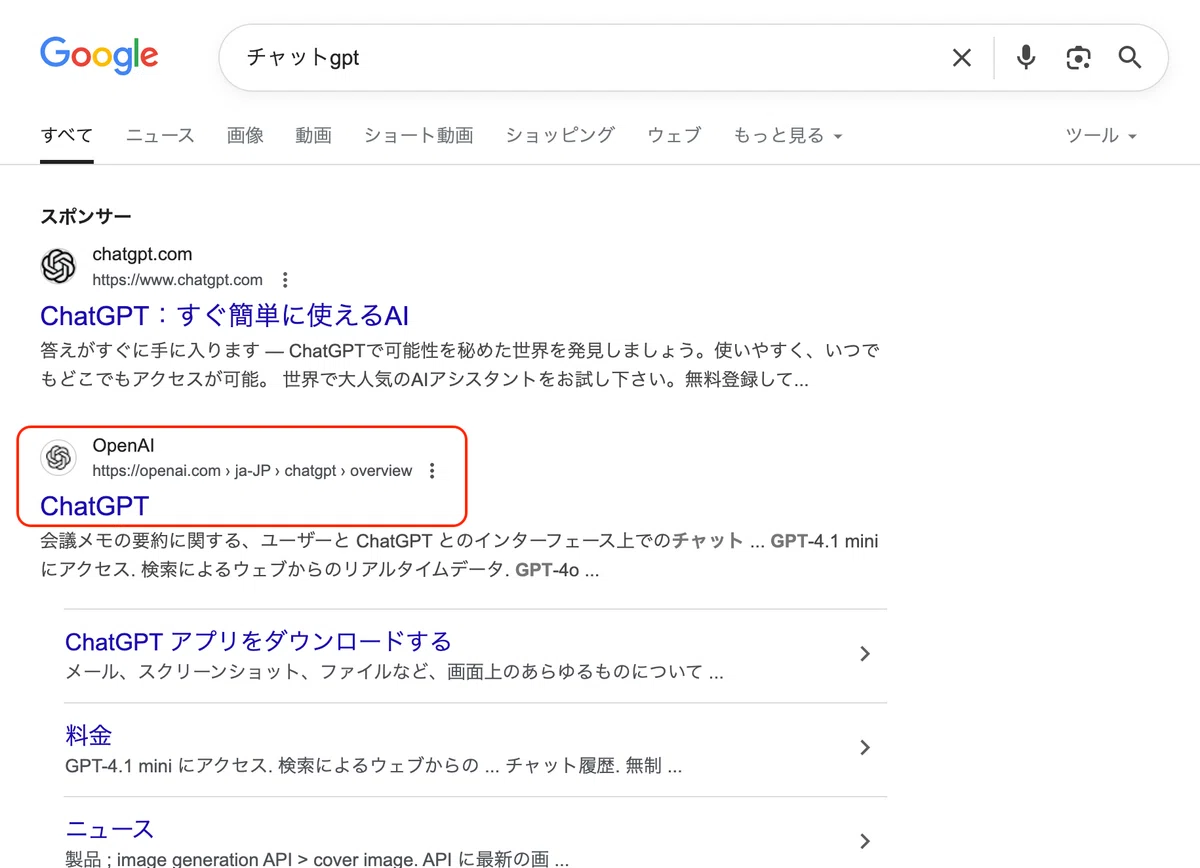Image resolution: width=1200 pixels, height=868 pixels.
Task: Select the すべて tab
Action: (67, 135)
